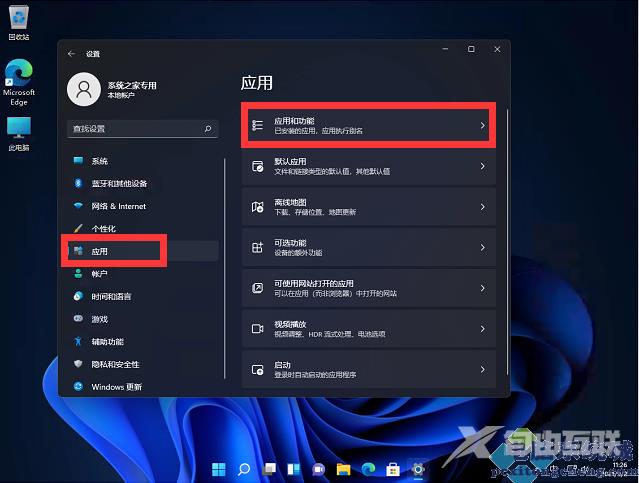The width and height of the screenshot is (639, 483).
Task: Select the paintbrush icon for 个性化
Action: coord(78,228)
